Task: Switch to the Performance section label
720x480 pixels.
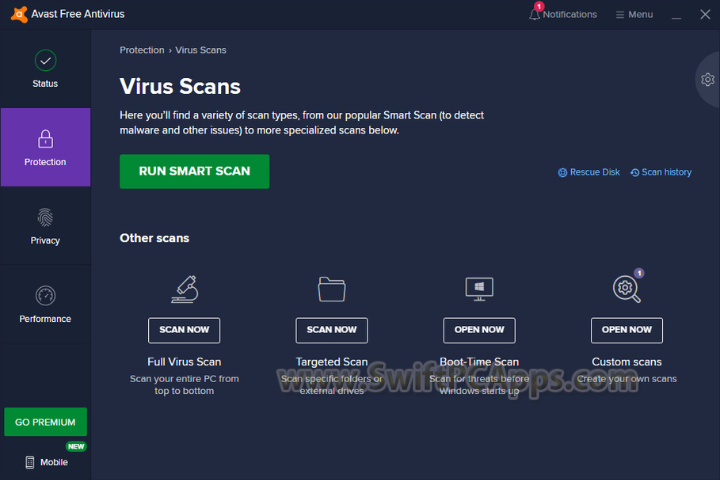Action: pos(45,319)
